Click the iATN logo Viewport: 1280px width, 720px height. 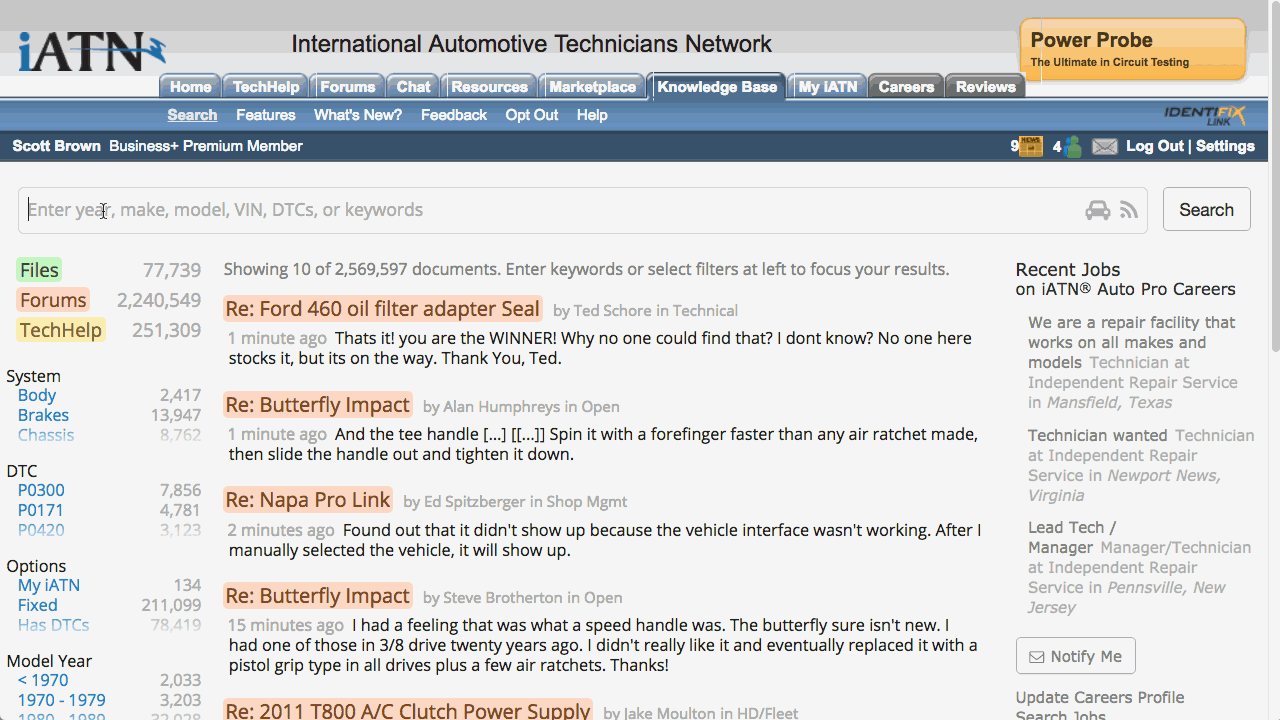click(92, 51)
